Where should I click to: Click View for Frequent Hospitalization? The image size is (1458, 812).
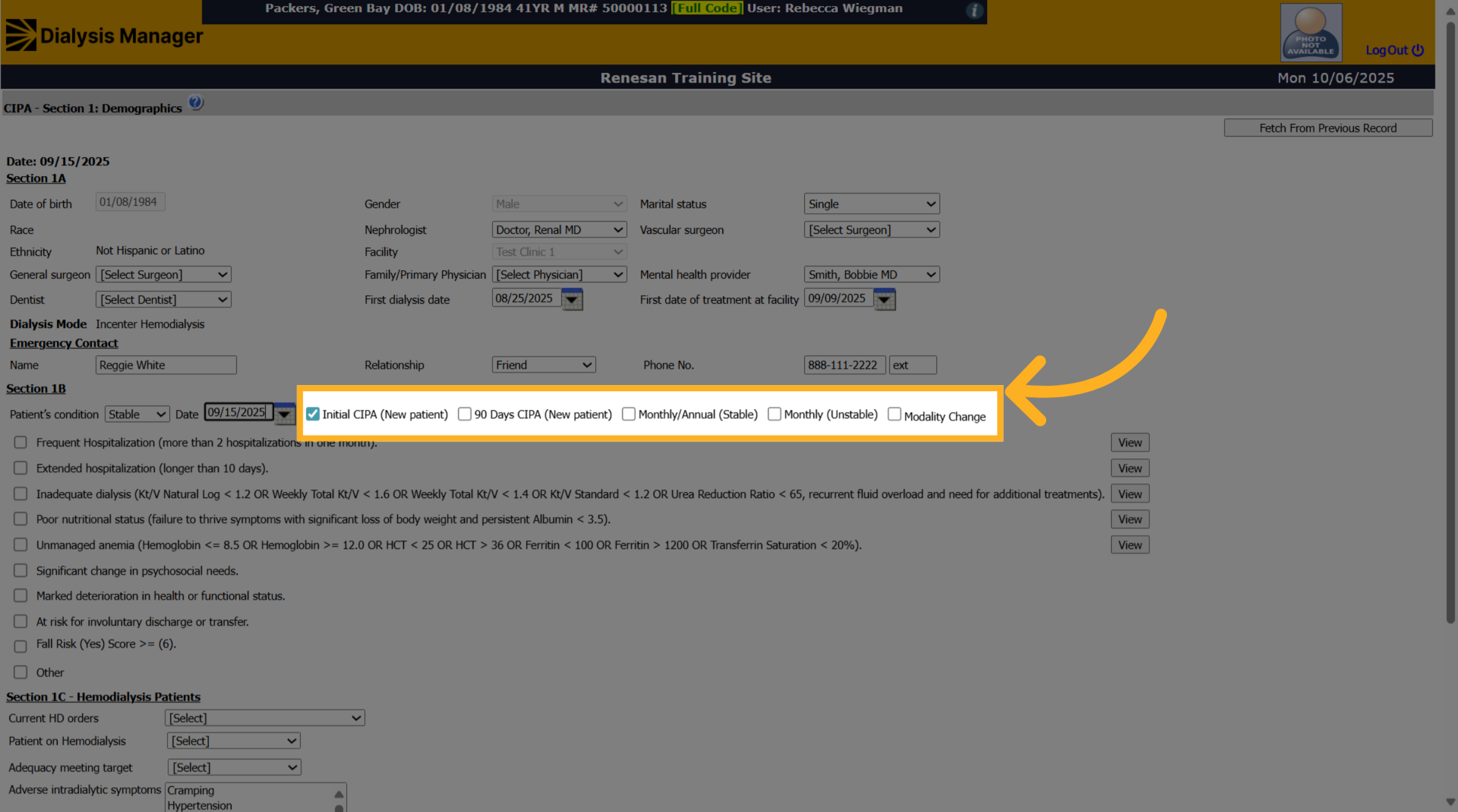(x=1130, y=442)
